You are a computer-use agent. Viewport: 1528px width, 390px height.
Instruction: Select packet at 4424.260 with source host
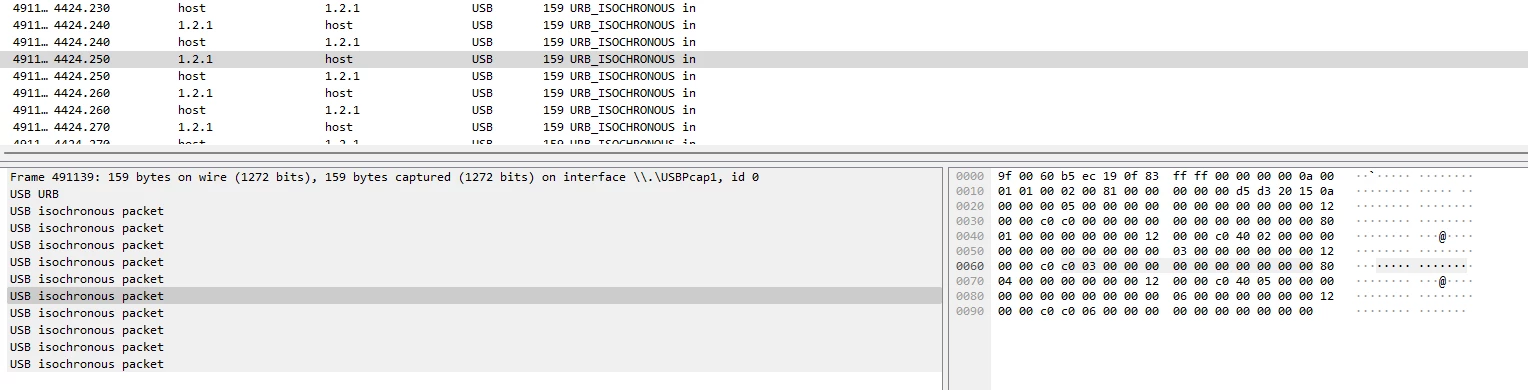point(764,110)
